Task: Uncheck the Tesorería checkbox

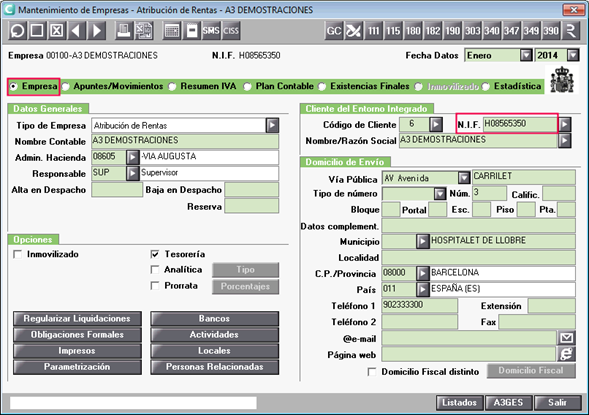Action: [155, 255]
